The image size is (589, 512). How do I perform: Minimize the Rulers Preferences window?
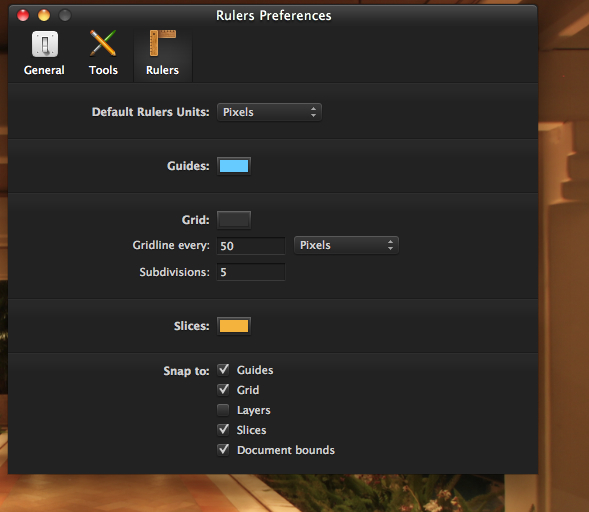[44, 15]
